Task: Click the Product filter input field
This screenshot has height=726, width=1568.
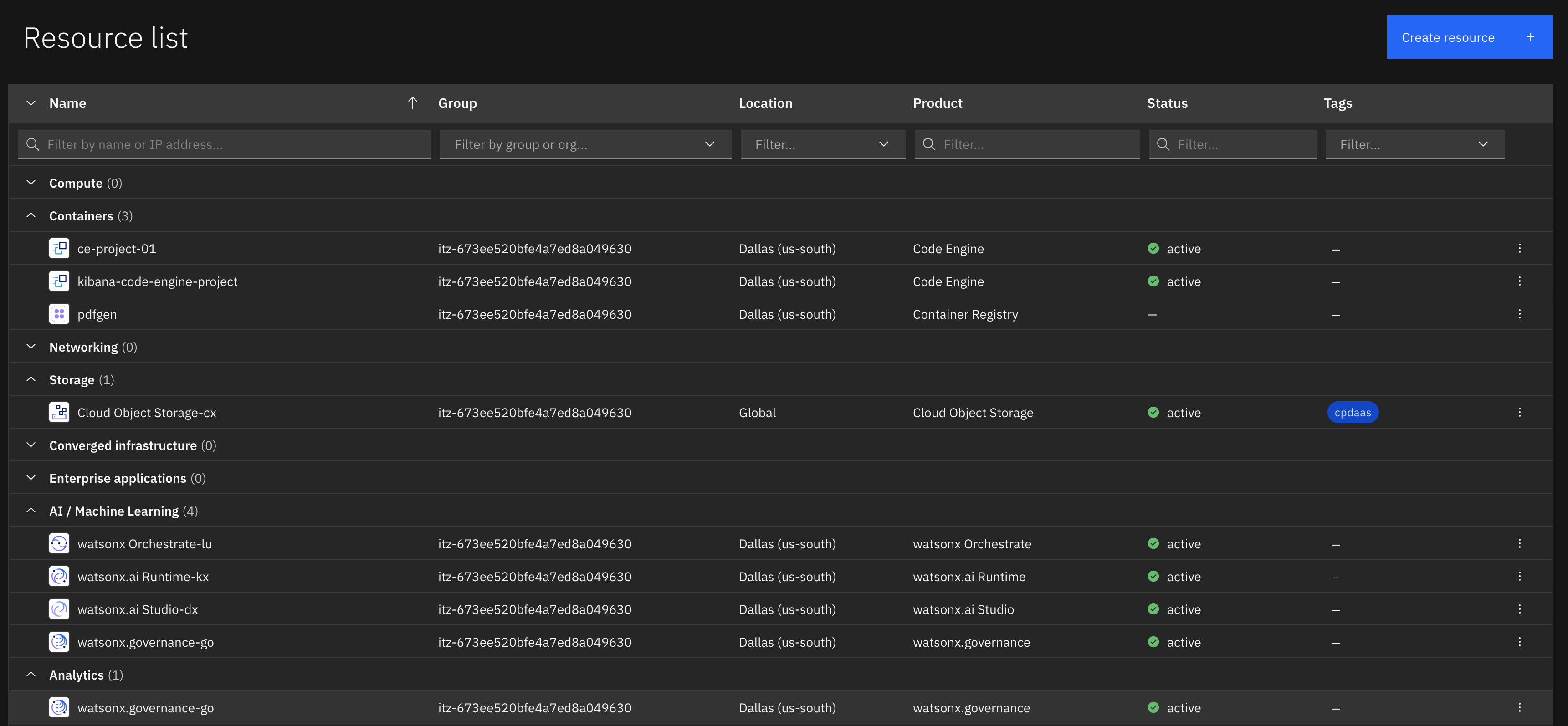Action: point(1027,144)
